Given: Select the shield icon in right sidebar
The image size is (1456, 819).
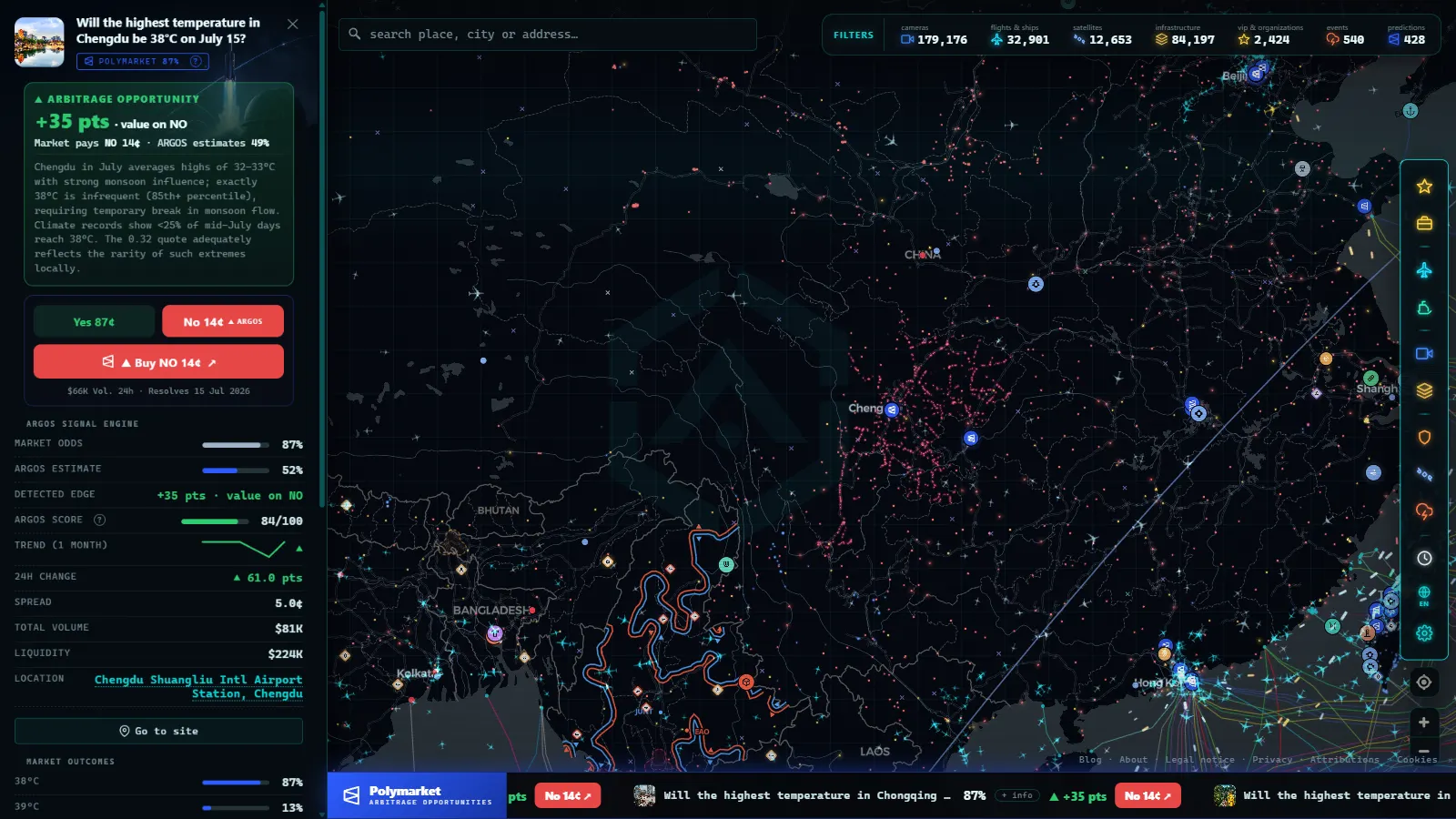Looking at the screenshot, I should 1424,438.
